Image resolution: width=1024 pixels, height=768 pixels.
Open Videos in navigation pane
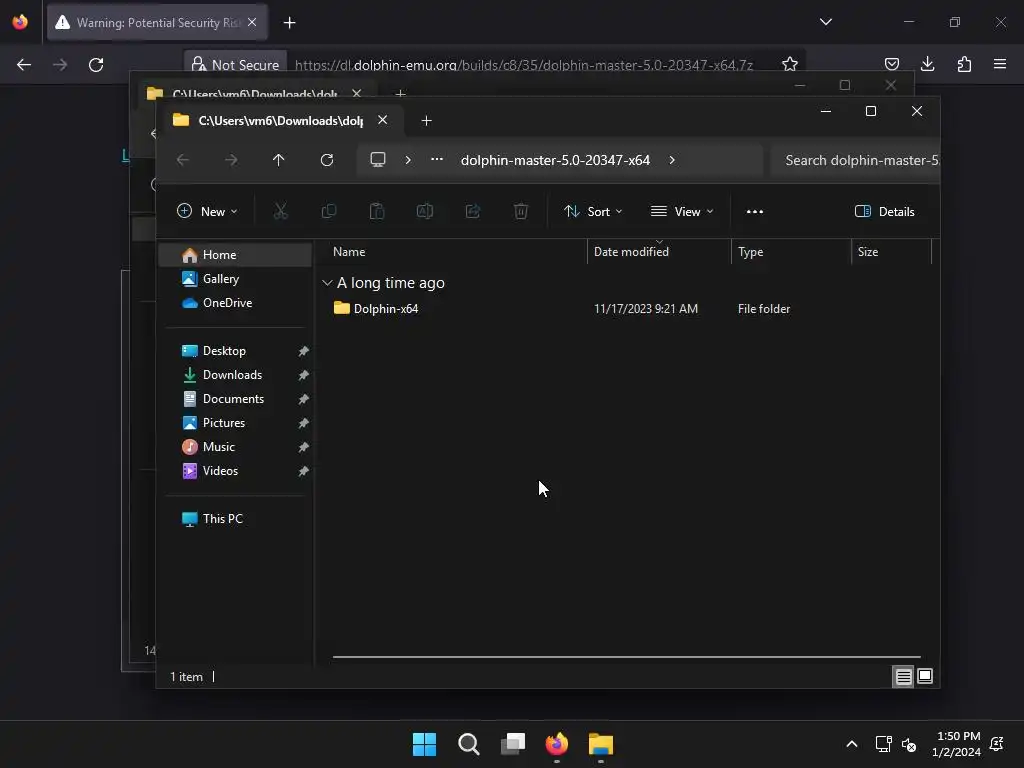coord(235,471)
